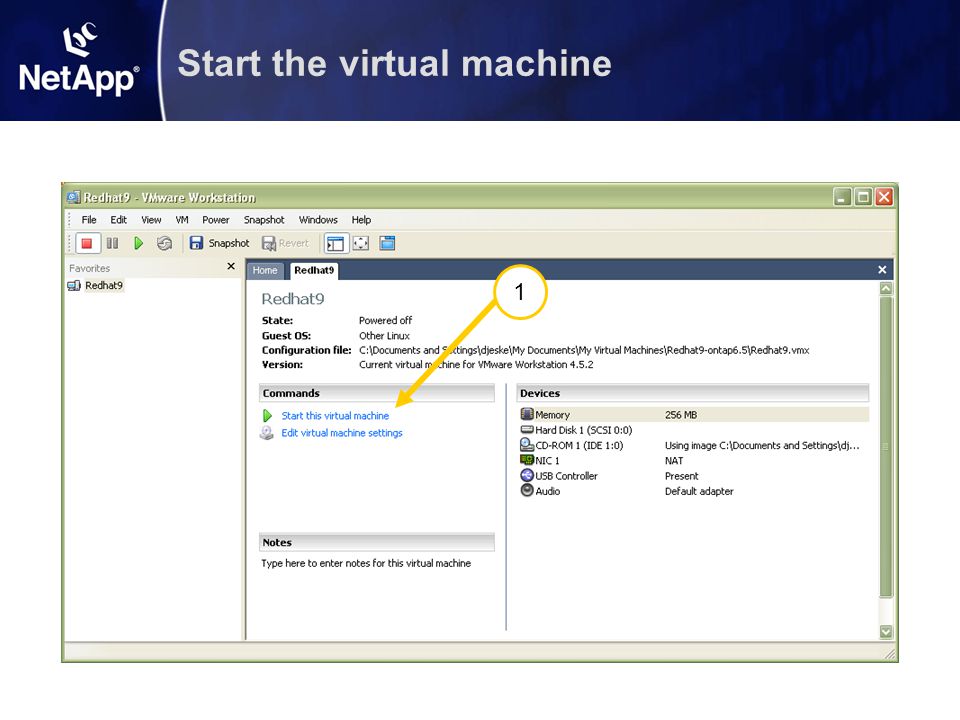
Task: Click the vertical scrollbar thumb
Action: [x=886, y=446]
